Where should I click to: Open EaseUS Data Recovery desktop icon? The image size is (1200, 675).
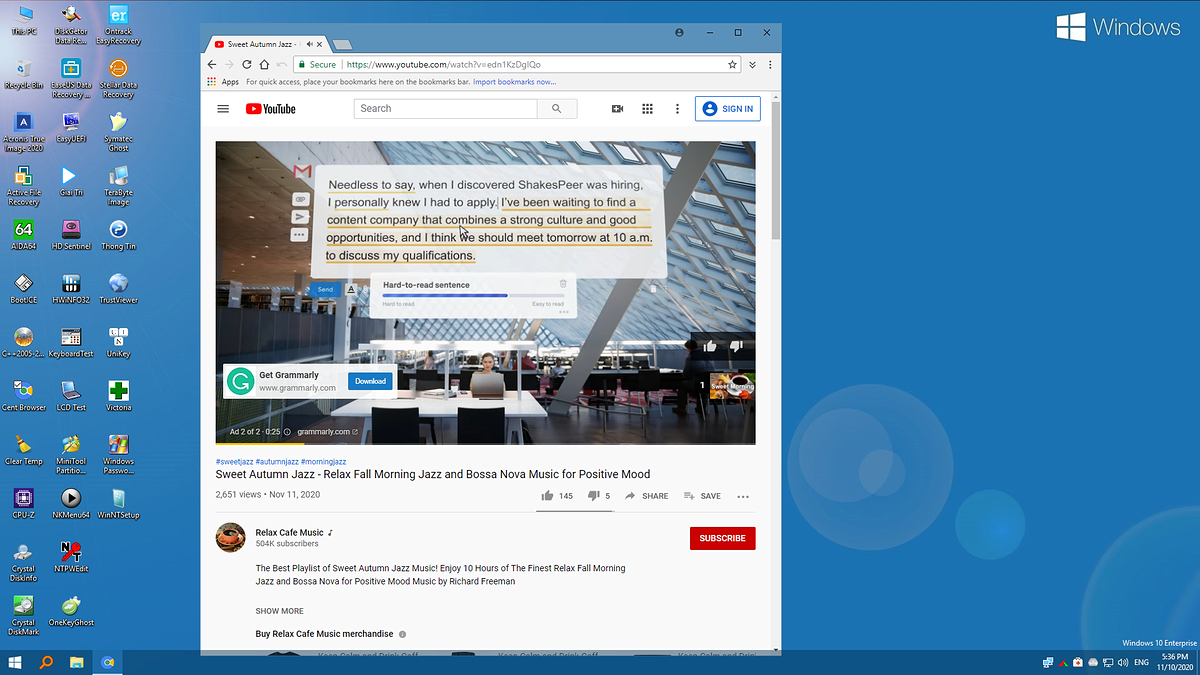(71, 78)
